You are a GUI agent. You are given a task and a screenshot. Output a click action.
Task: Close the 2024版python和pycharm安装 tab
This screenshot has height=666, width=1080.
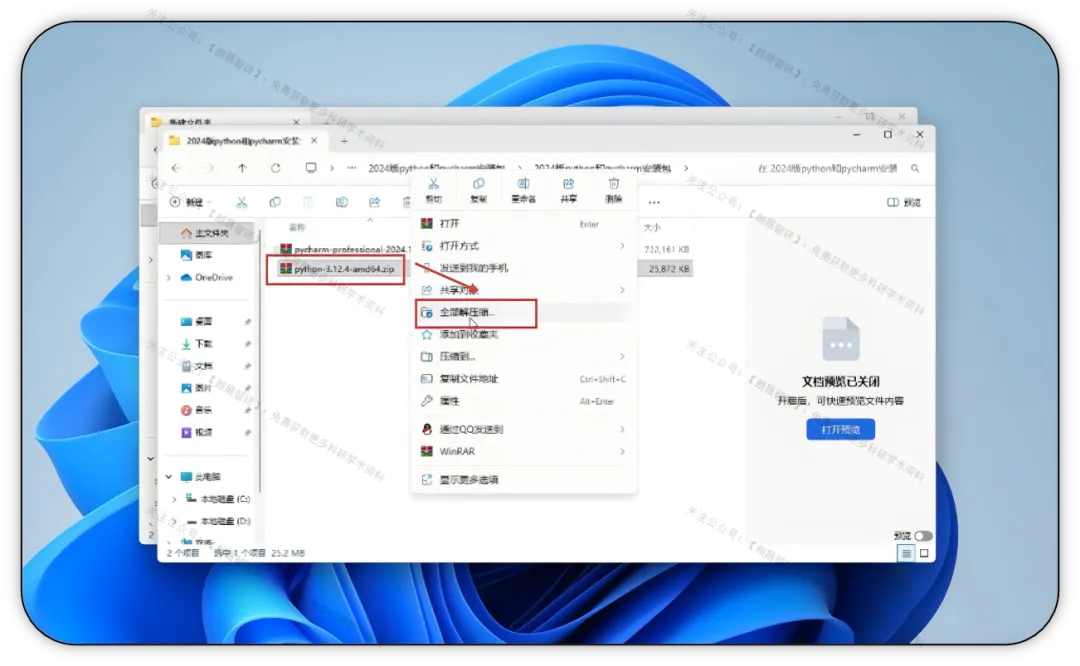coord(314,141)
